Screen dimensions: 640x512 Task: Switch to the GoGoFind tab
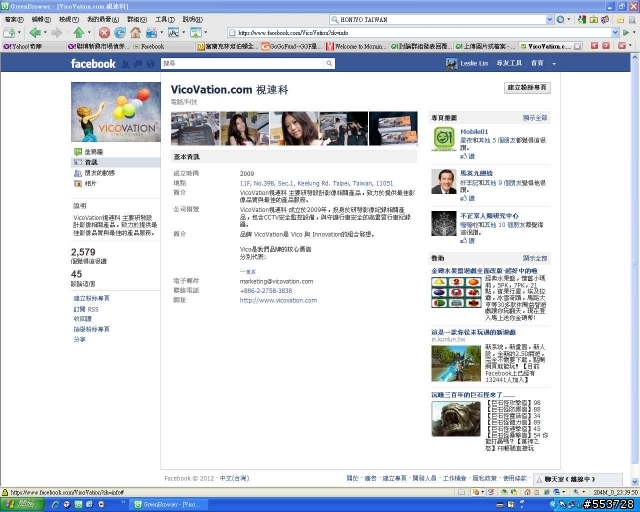pyautogui.click(x=291, y=47)
